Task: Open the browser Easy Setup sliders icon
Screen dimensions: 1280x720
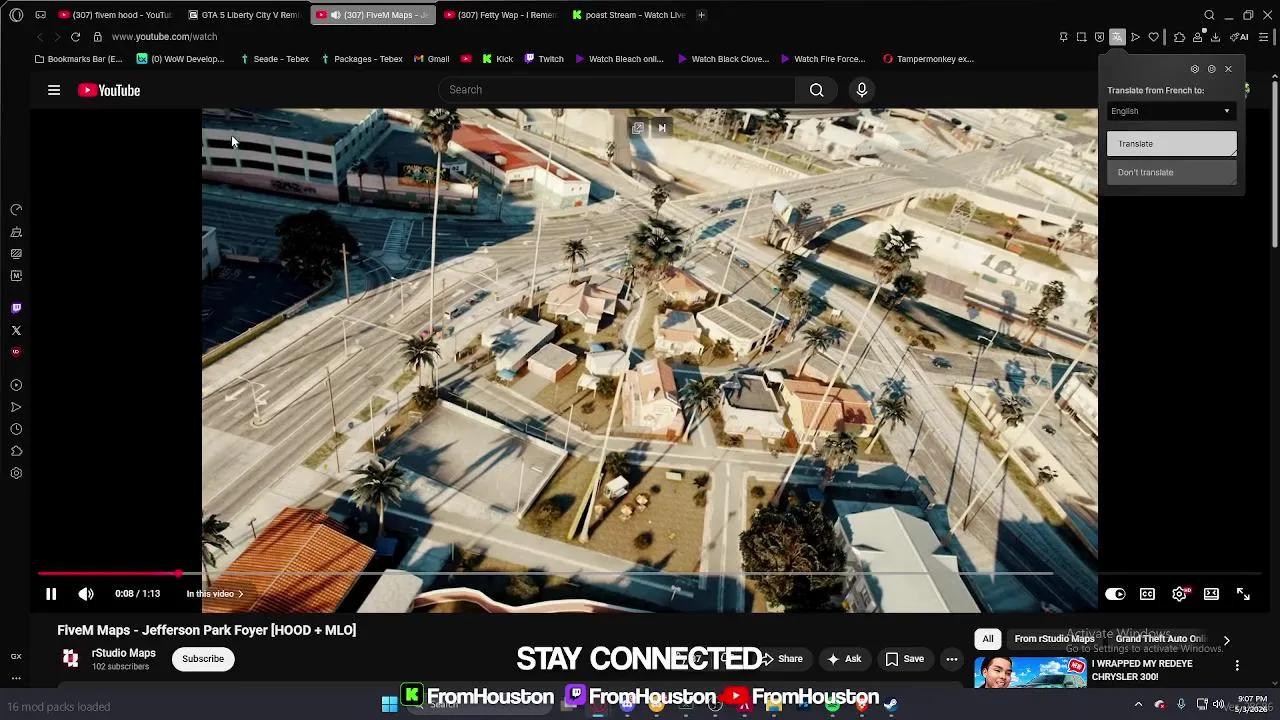Action: point(1264,37)
